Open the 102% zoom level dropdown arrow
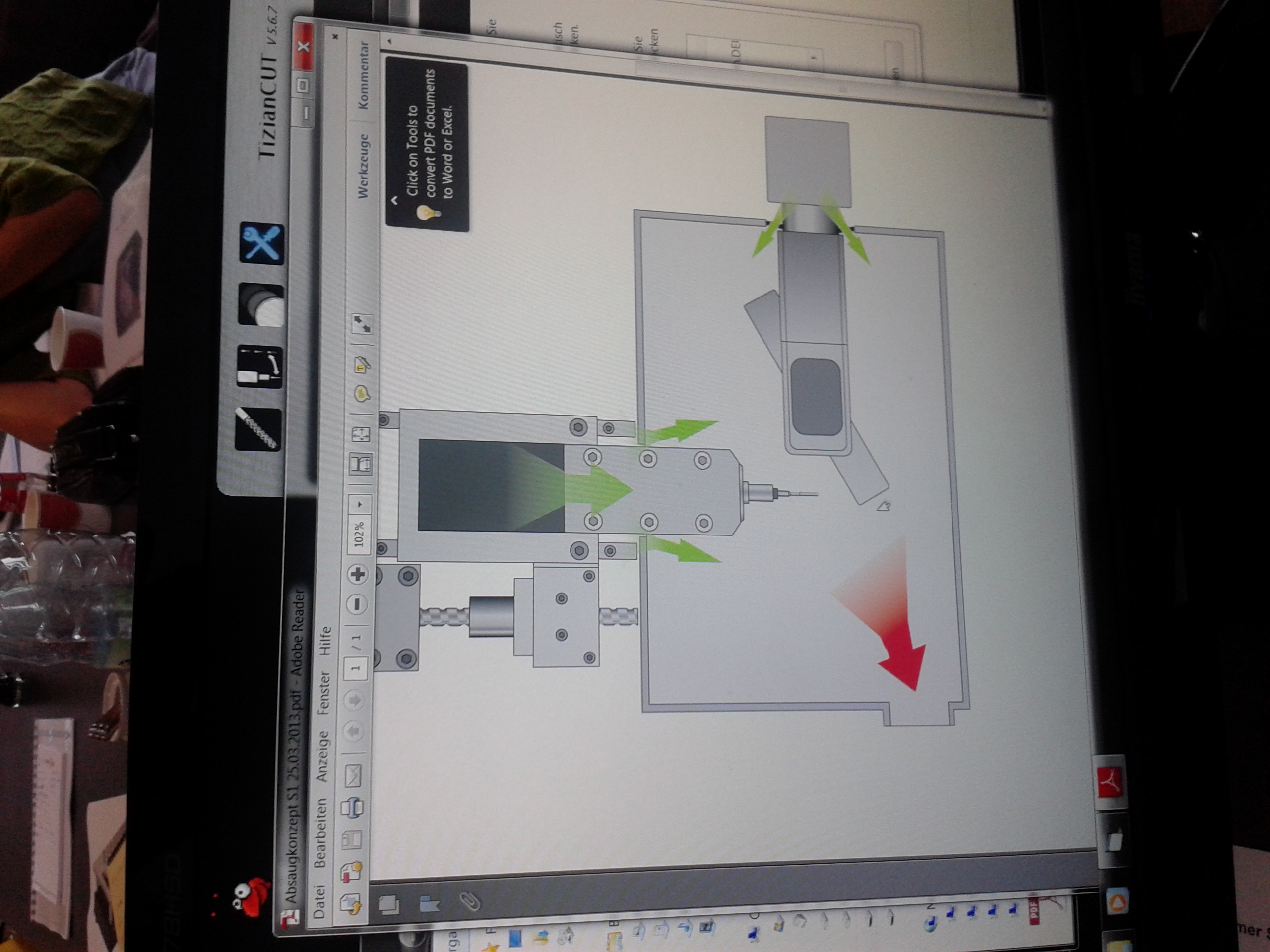 (x=360, y=504)
